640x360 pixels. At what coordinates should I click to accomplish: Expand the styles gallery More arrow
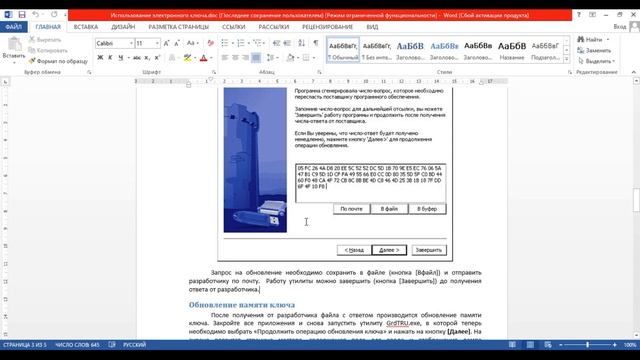567,59
